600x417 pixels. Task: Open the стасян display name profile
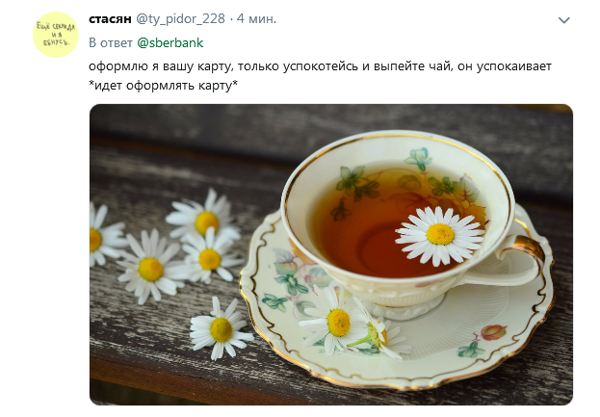(110, 19)
